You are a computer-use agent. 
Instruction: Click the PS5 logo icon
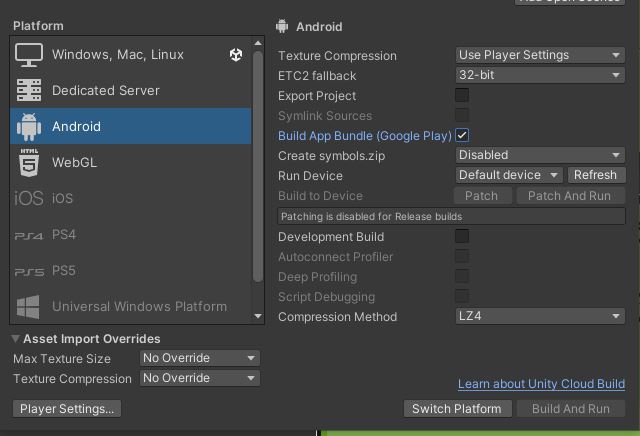pos(29,271)
